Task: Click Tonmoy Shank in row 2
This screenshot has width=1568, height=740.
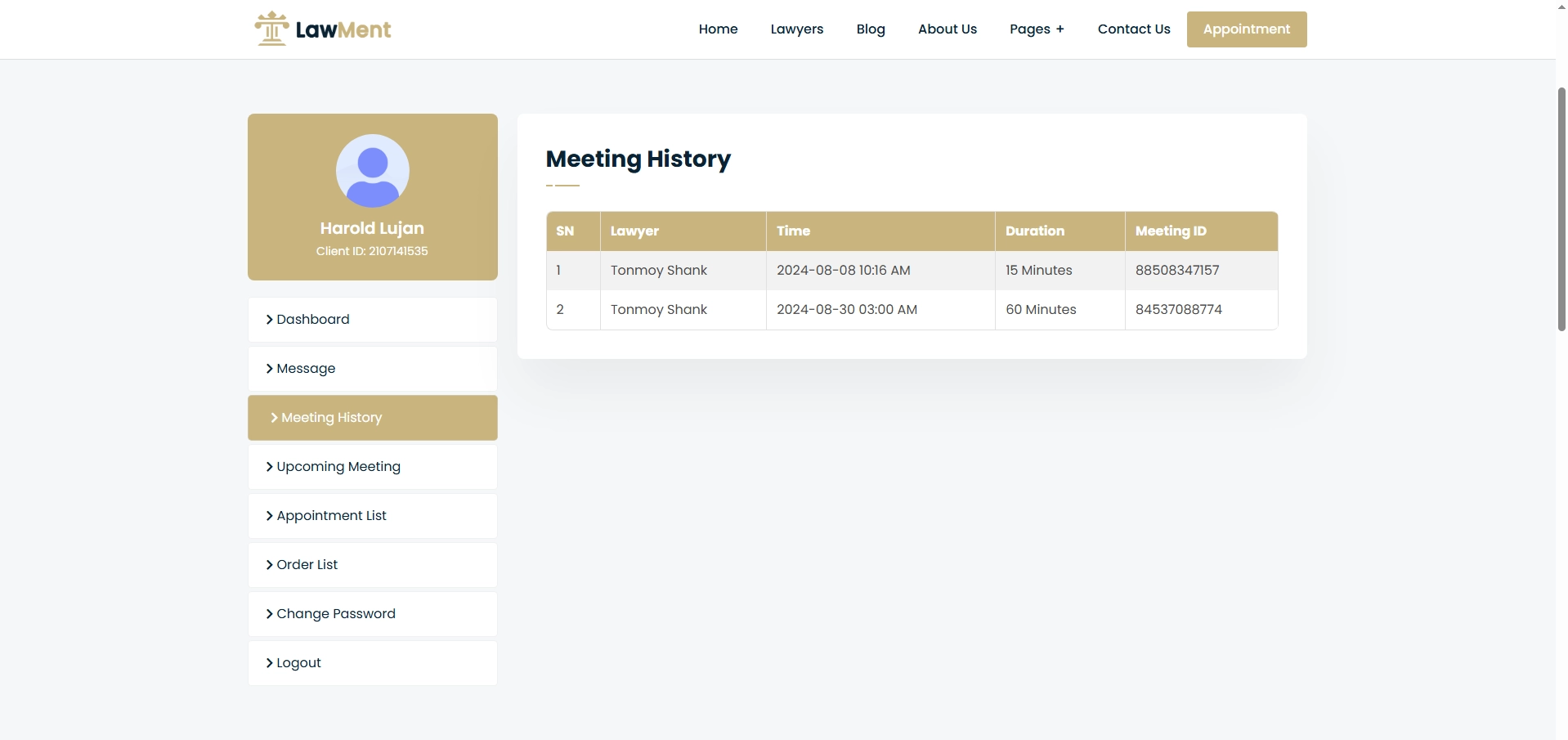Action: [659, 310]
